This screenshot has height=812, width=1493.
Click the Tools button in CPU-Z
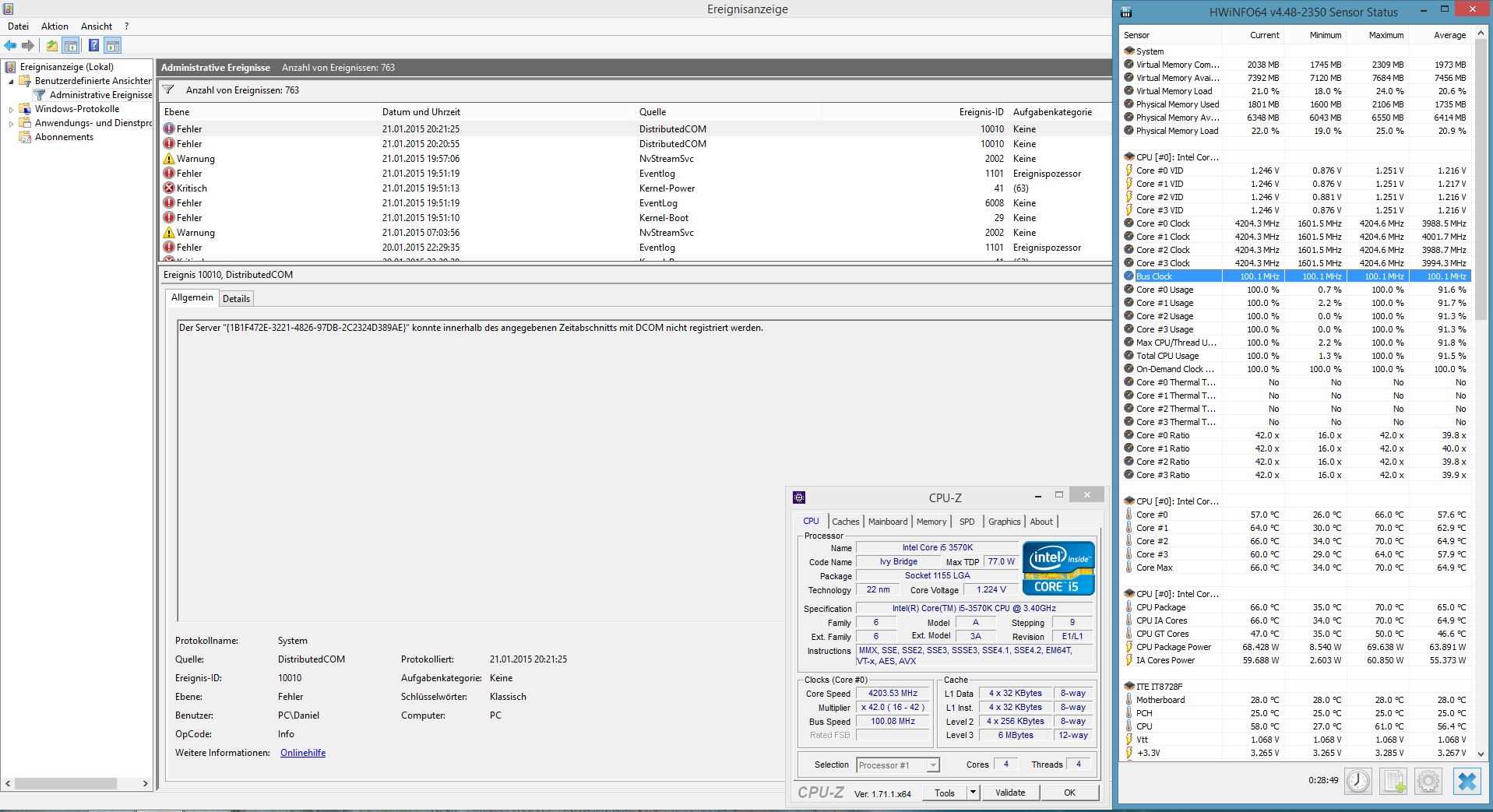tap(945, 793)
